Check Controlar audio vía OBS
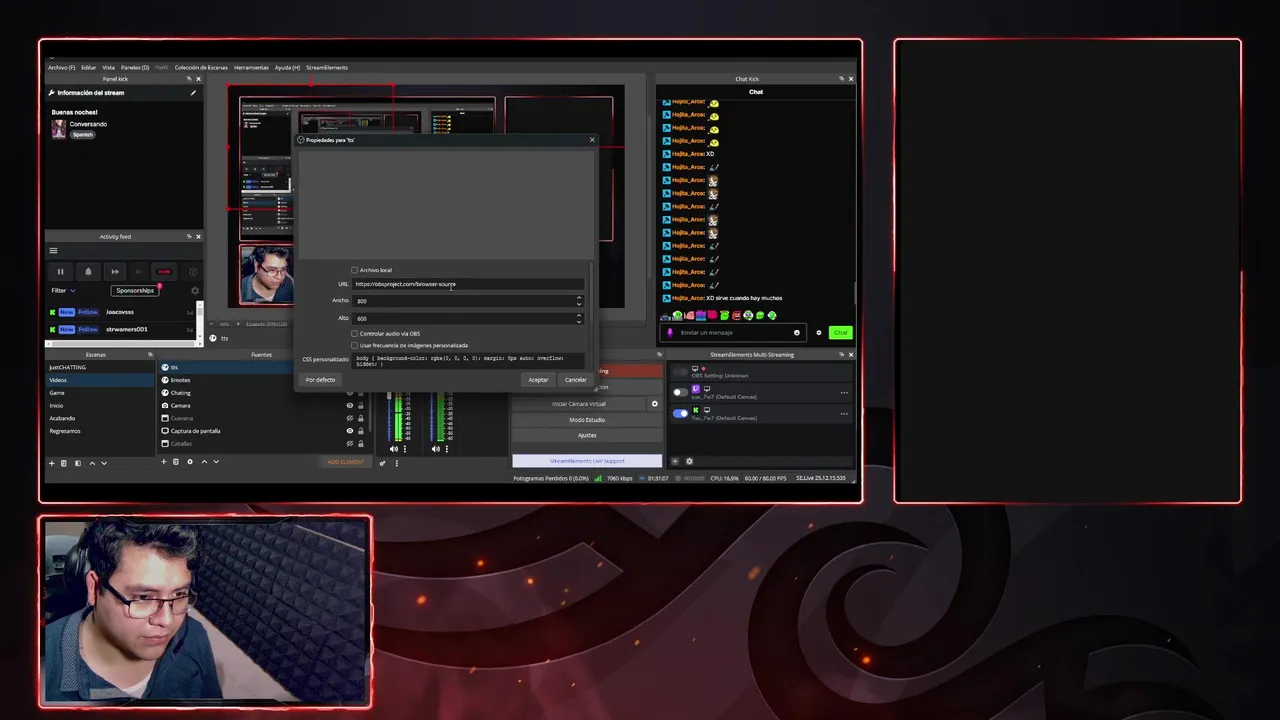The image size is (1280, 720). click(354, 333)
